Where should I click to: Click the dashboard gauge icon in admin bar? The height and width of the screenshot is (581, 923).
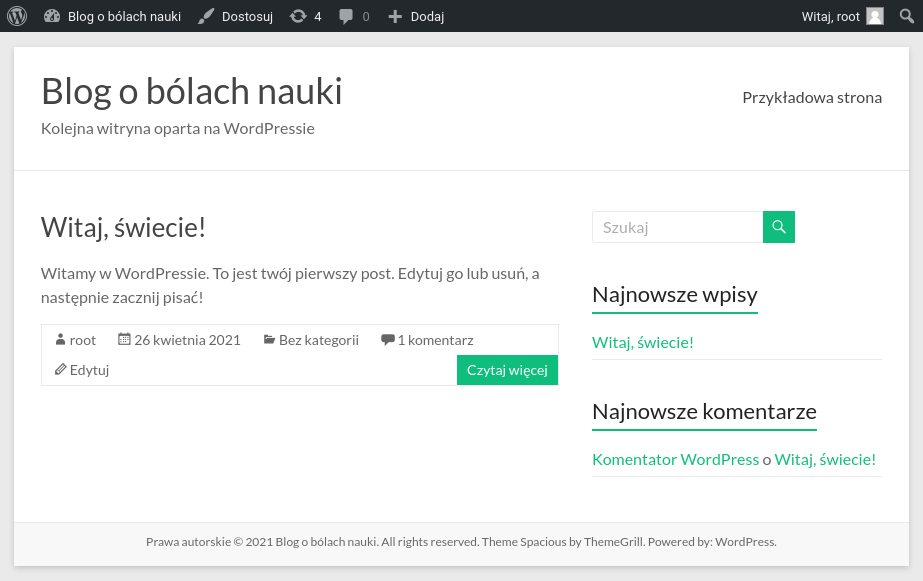tap(52, 16)
